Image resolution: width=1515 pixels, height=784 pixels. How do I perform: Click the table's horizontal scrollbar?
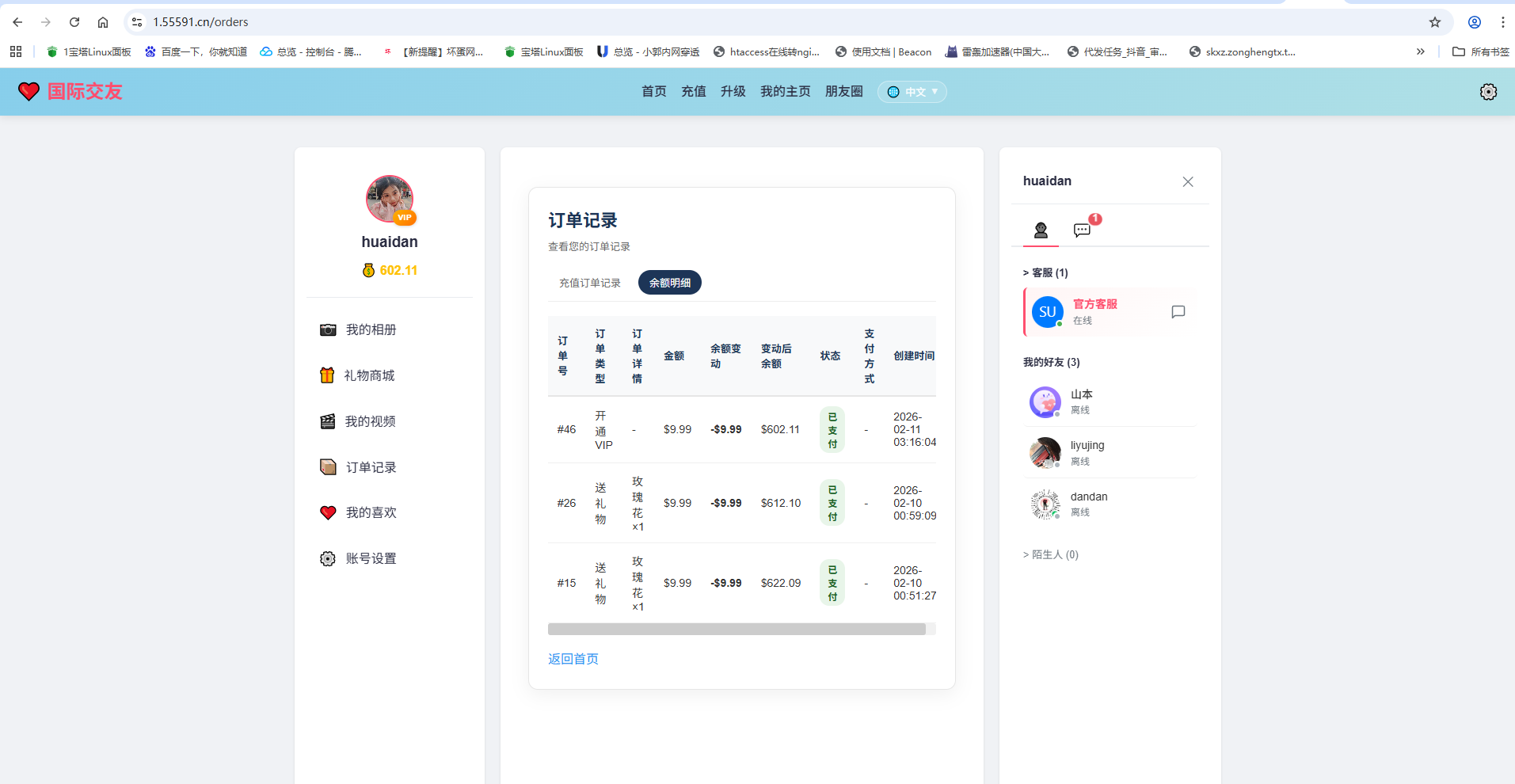pos(737,629)
